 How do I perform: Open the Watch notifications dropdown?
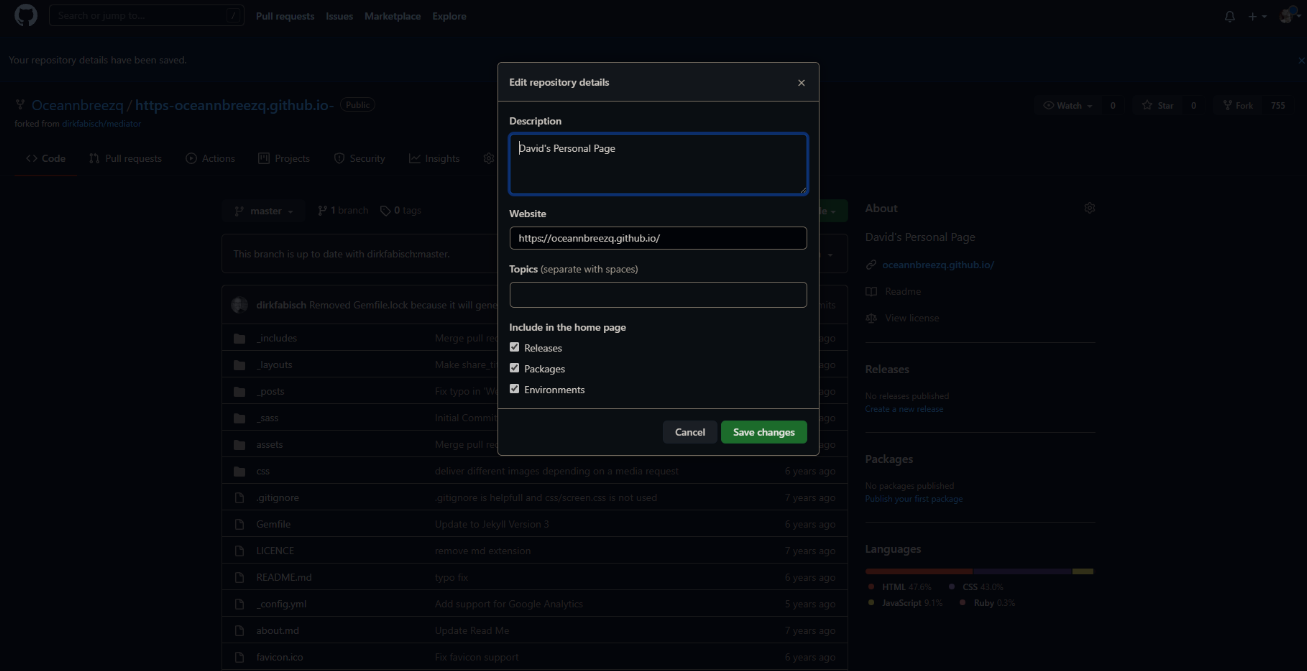pos(1067,105)
